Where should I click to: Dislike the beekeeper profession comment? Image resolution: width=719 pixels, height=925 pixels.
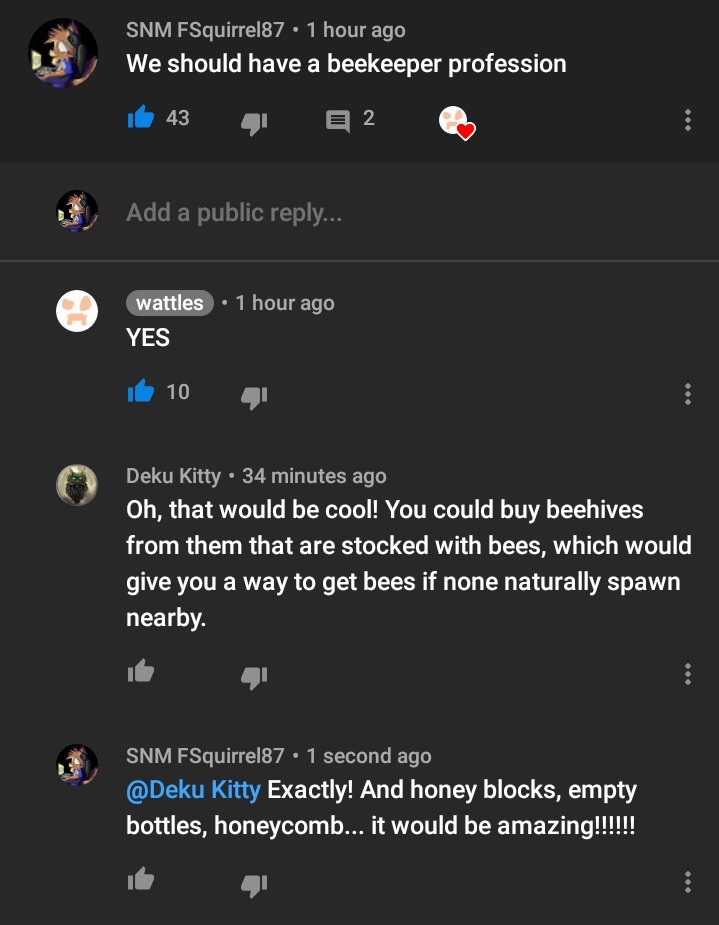(x=254, y=123)
